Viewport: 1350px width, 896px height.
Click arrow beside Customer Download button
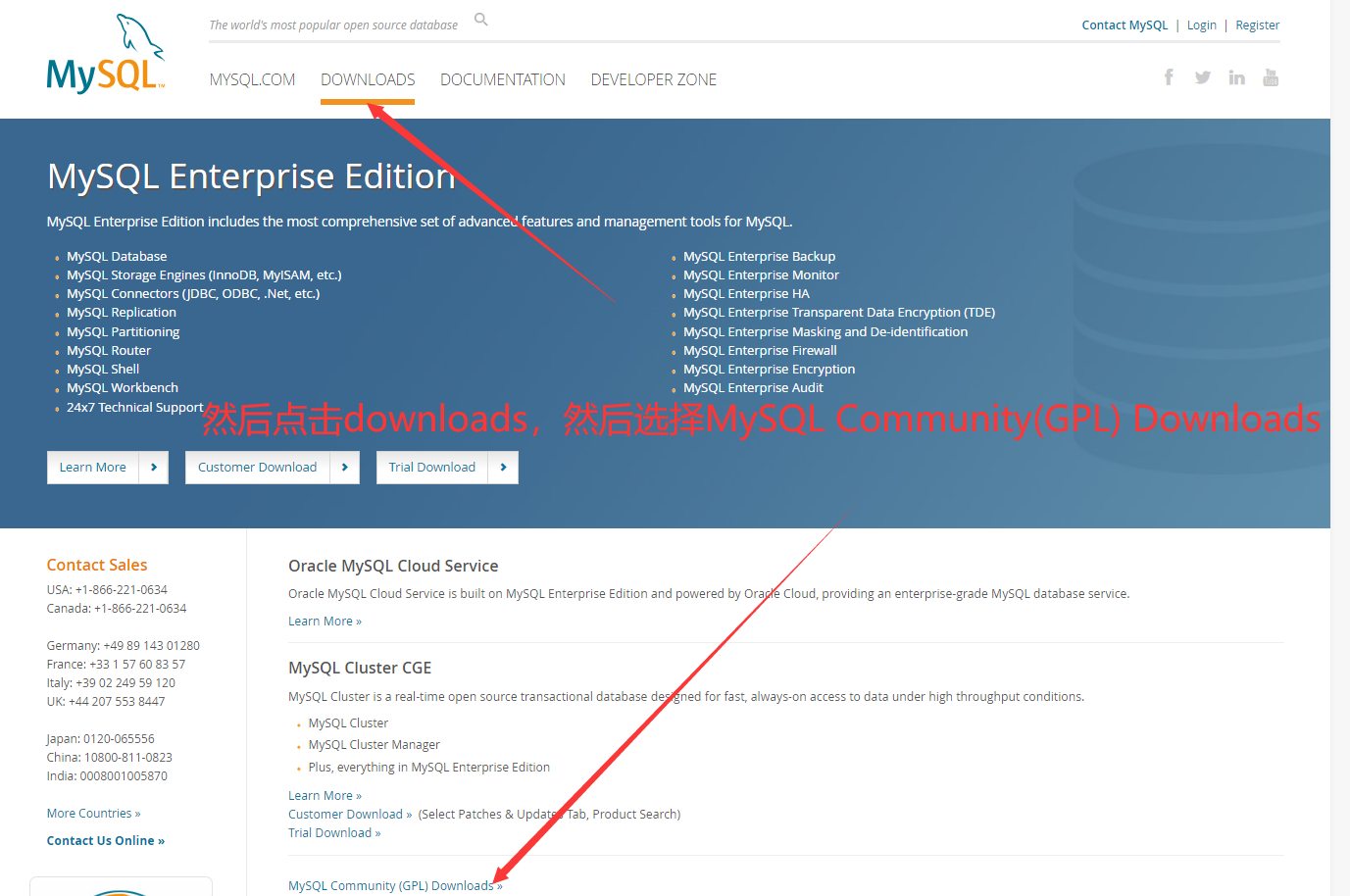(345, 468)
